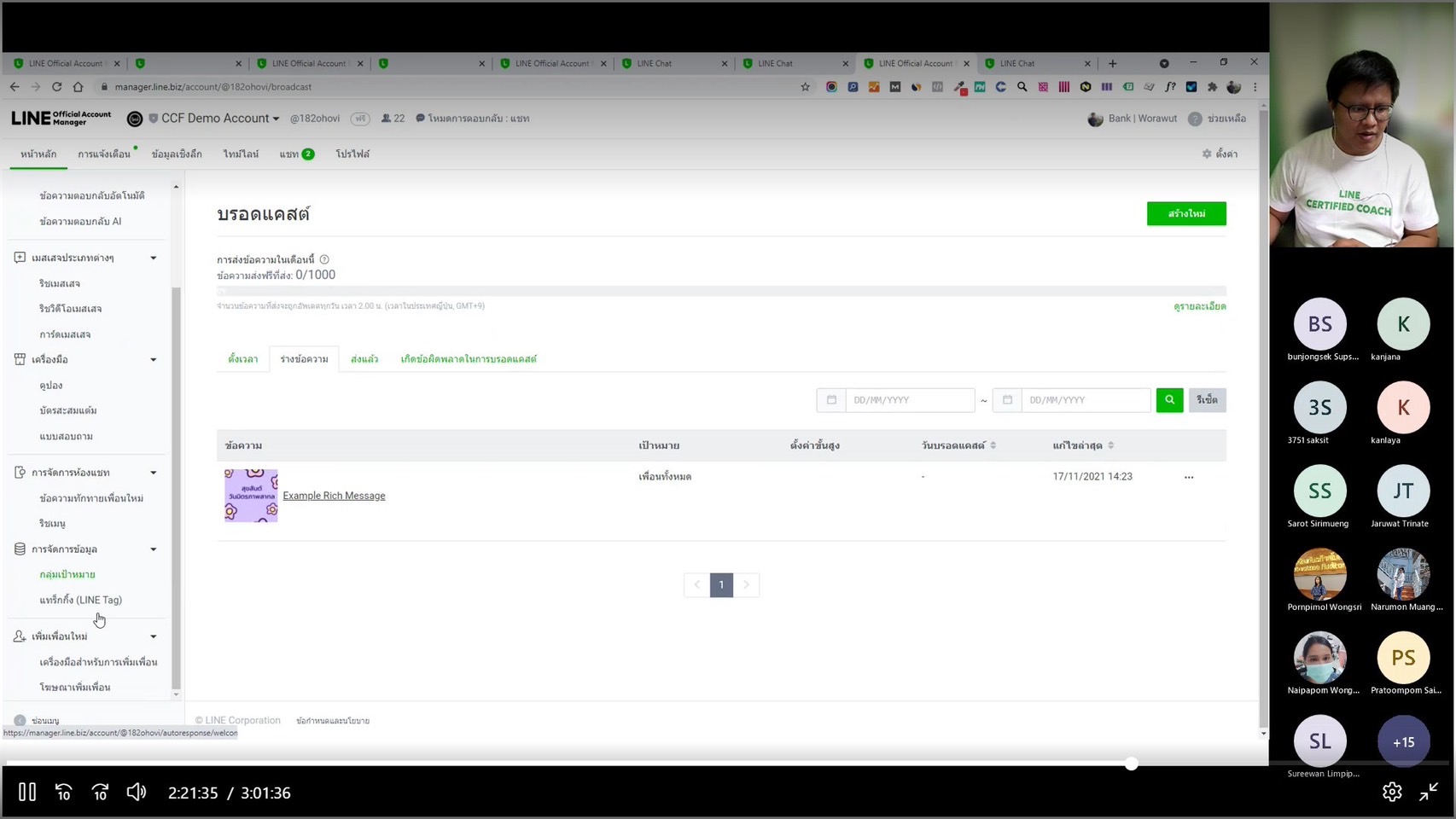Open the Chrome three-dot menu

point(1255,87)
